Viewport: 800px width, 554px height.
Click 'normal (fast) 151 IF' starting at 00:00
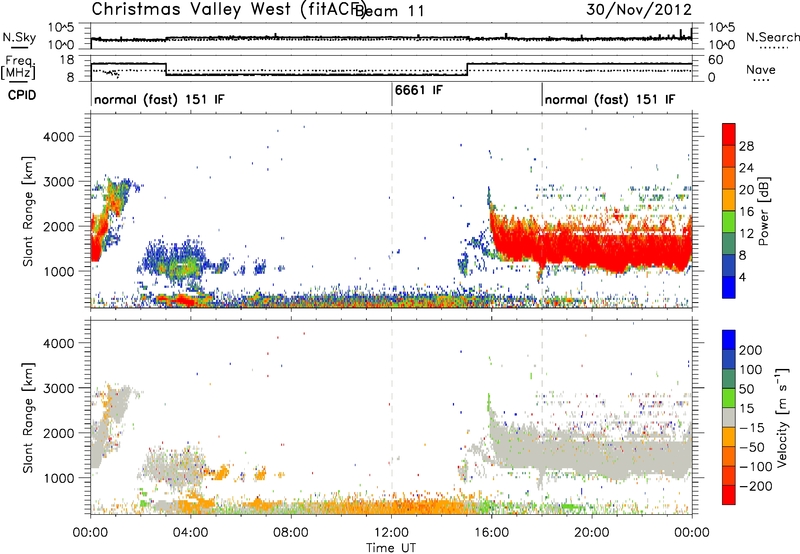point(159,99)
